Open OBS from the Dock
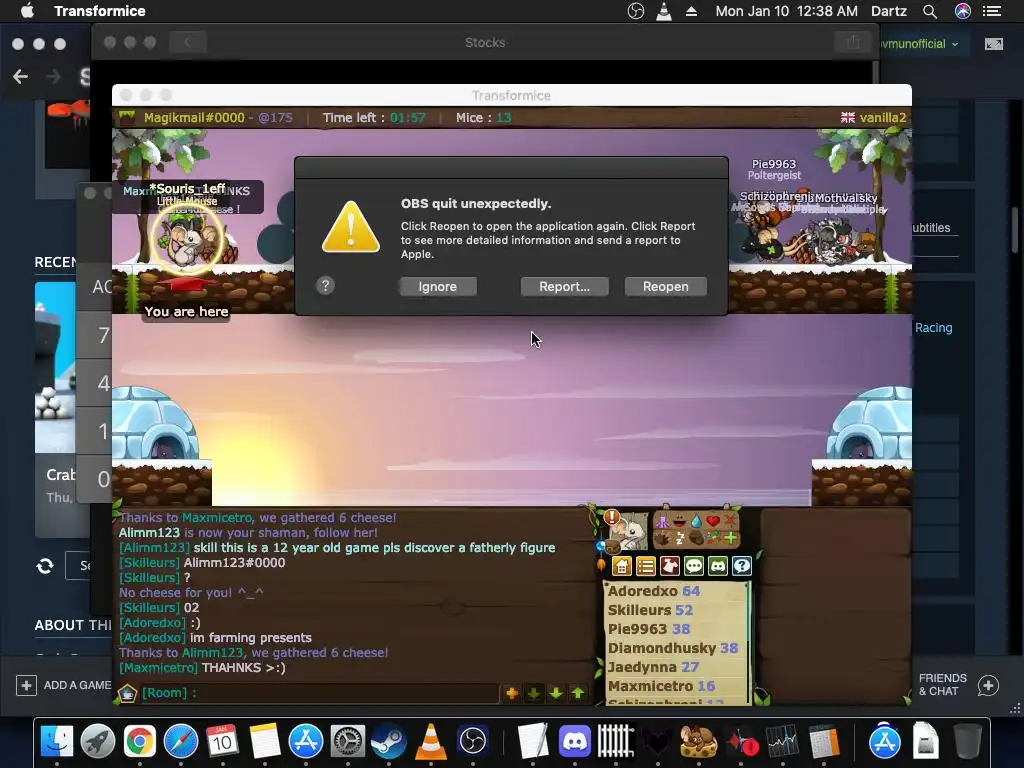 point(473,741)
